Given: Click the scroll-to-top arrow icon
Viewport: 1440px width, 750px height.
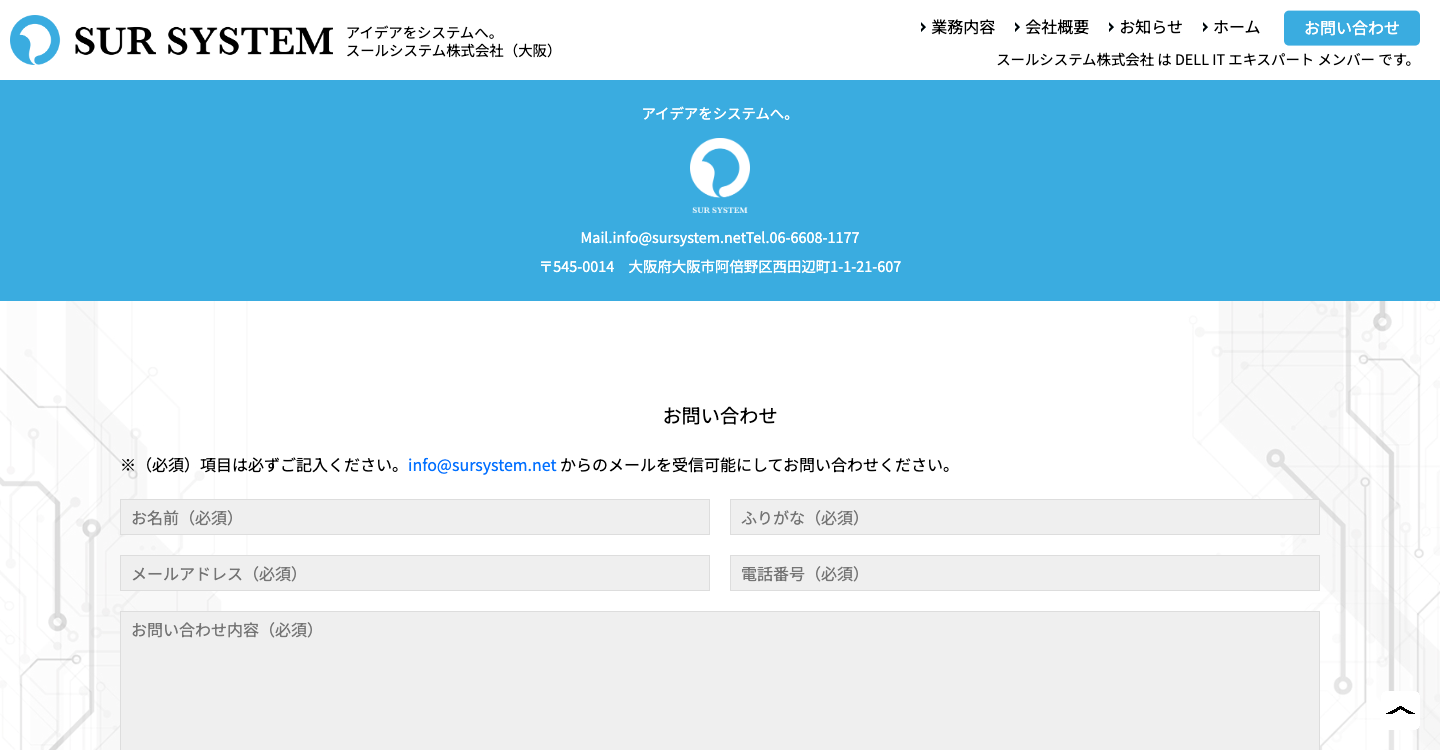Looking at the screenshot, I should click(x=1400, y=710).
